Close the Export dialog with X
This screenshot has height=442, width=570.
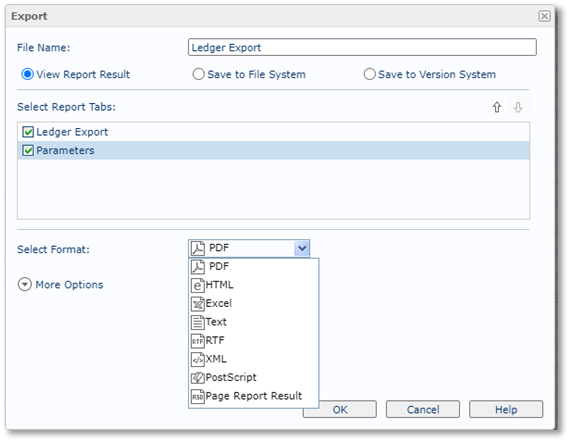pos(544,16)
